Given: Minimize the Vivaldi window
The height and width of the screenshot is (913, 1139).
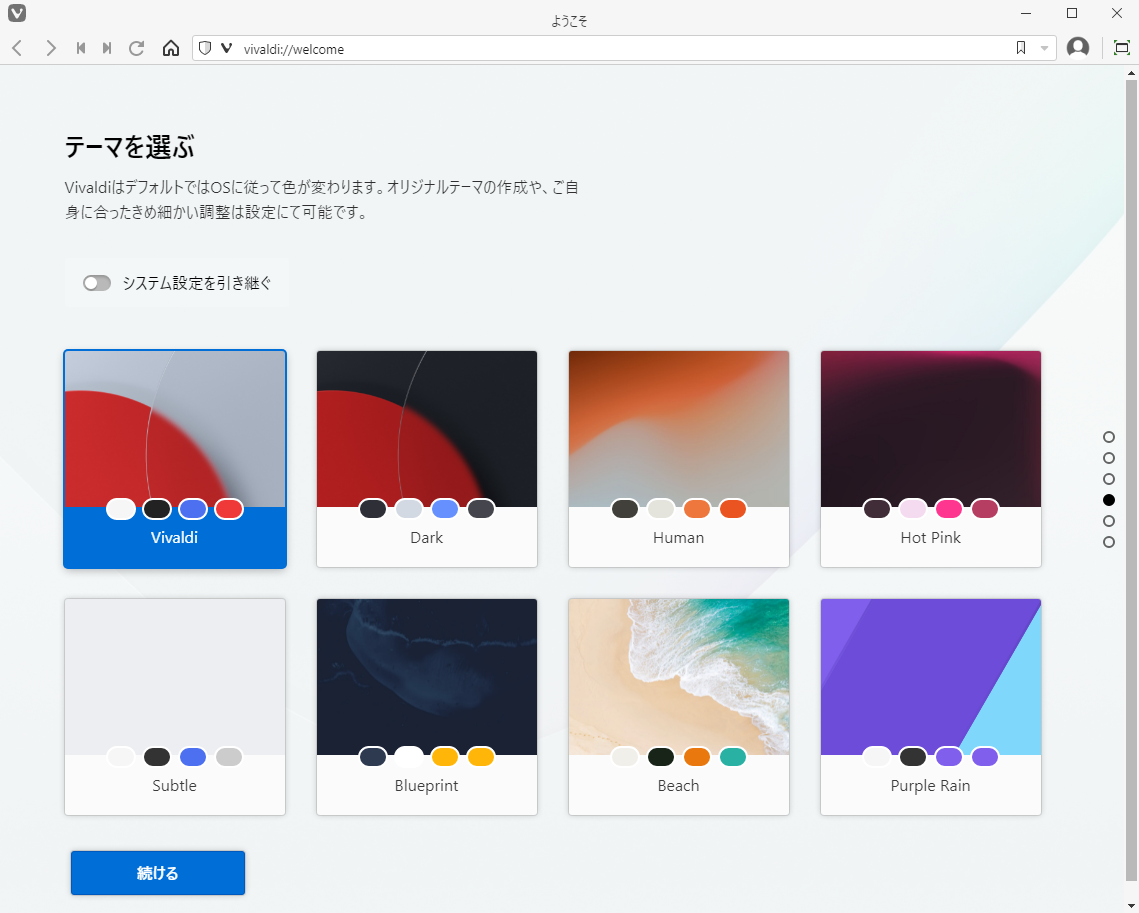Looking at the screenshot, I should (x=1026, y=13).
